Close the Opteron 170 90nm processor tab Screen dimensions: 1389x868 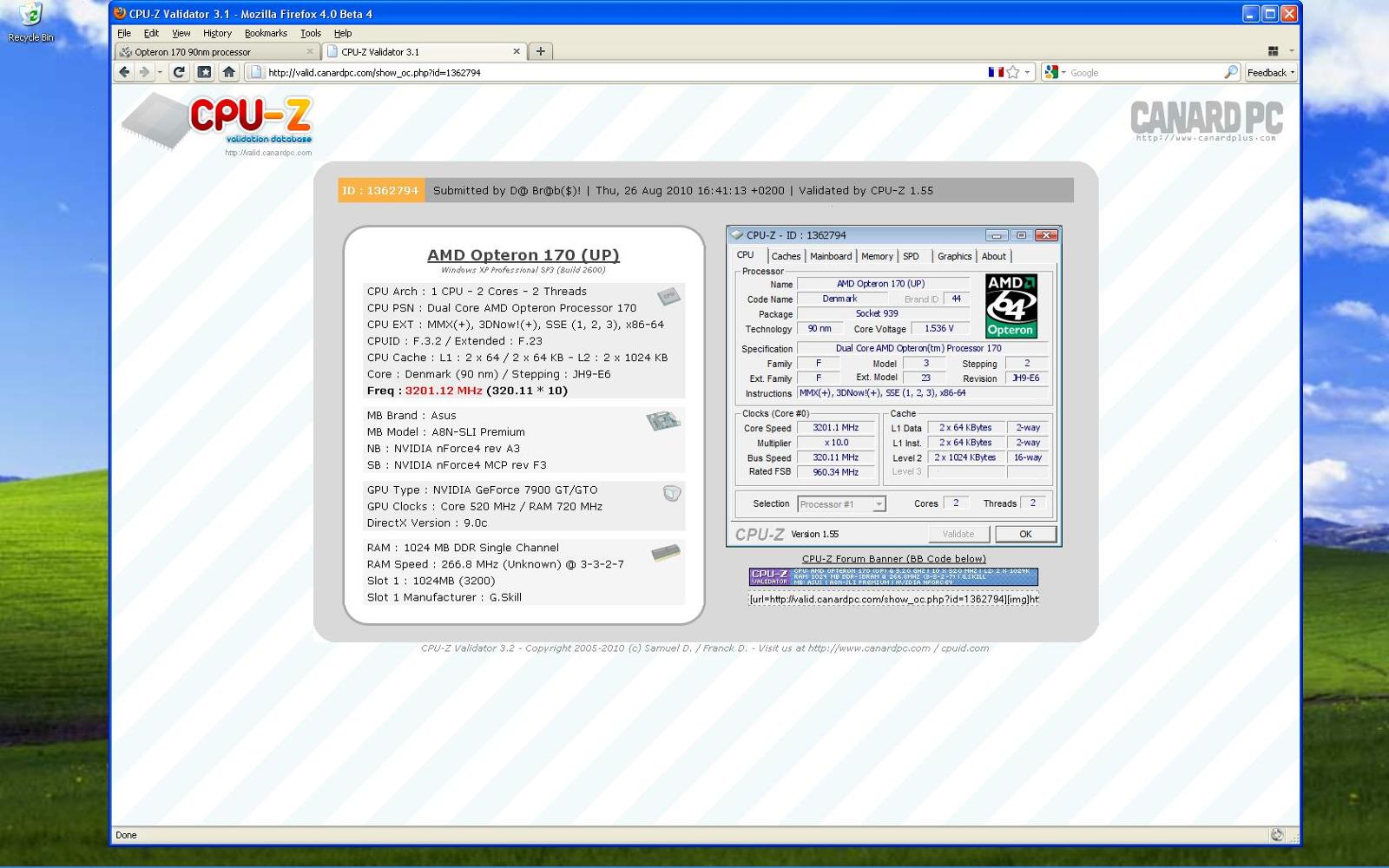coord(310,51)
